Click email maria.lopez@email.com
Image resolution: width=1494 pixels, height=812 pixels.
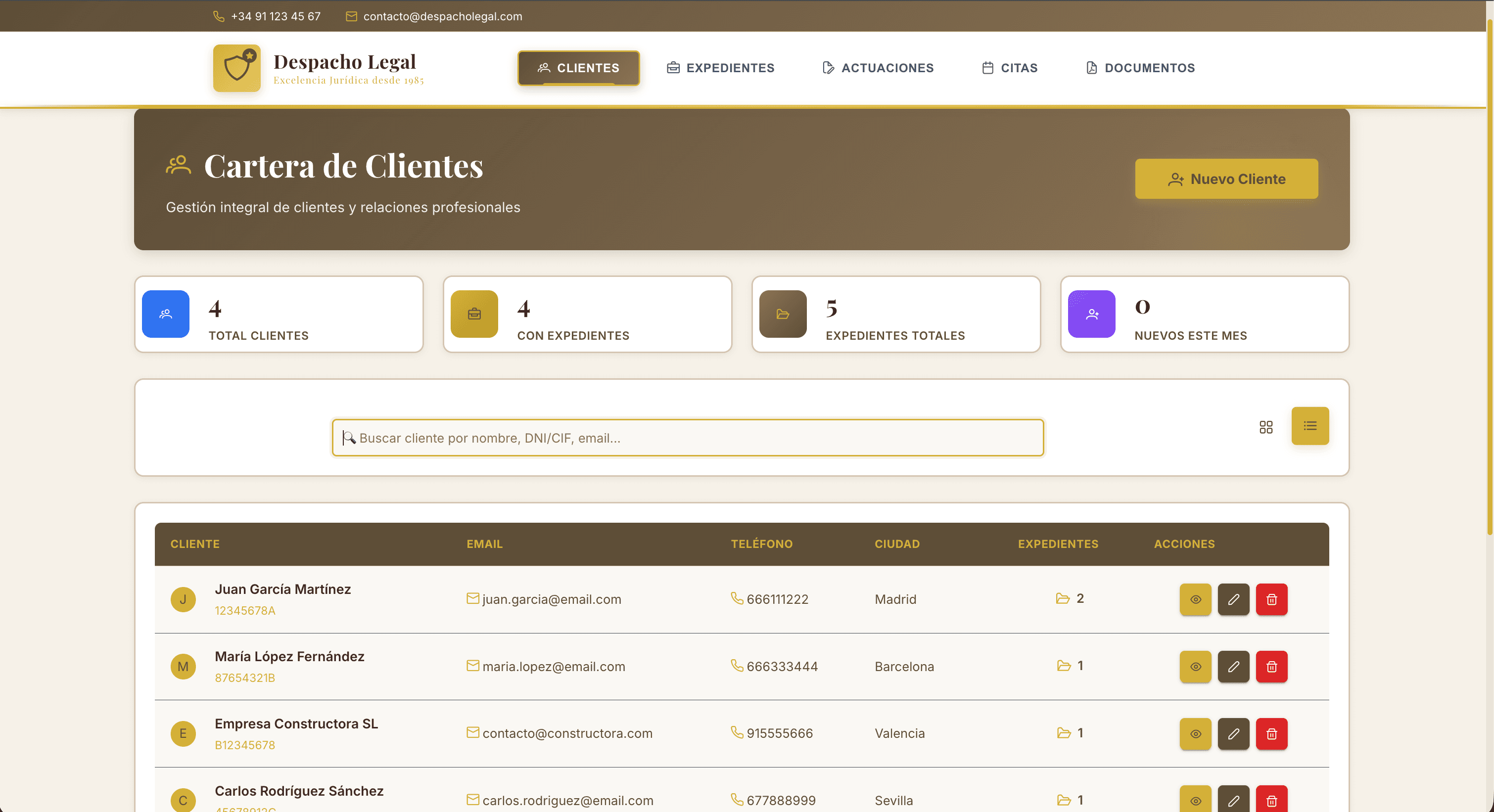(x=554, y=667)
